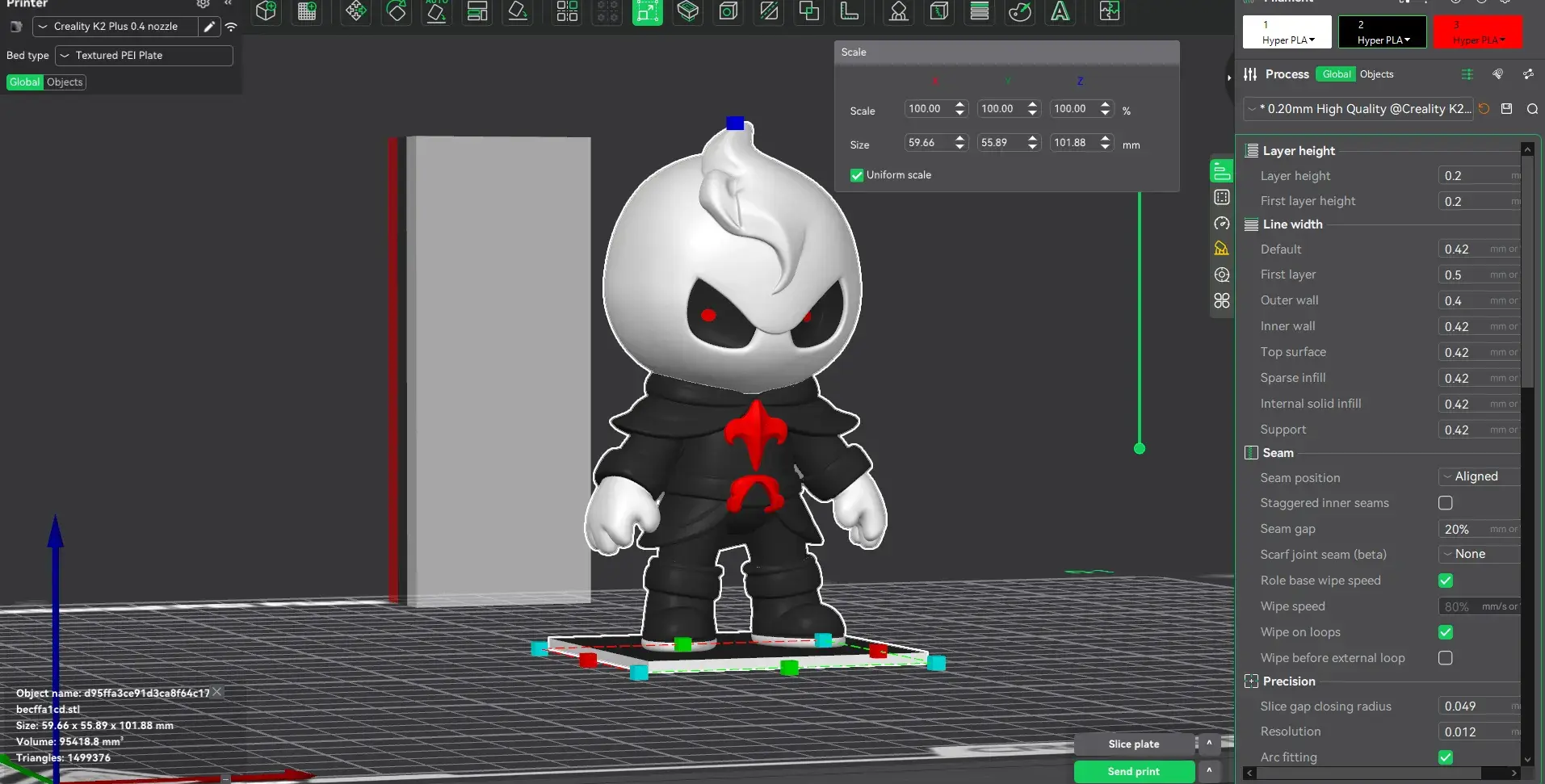Select the Move tool with four arrows
This screenshot has width=1545, height=784.
356,11
